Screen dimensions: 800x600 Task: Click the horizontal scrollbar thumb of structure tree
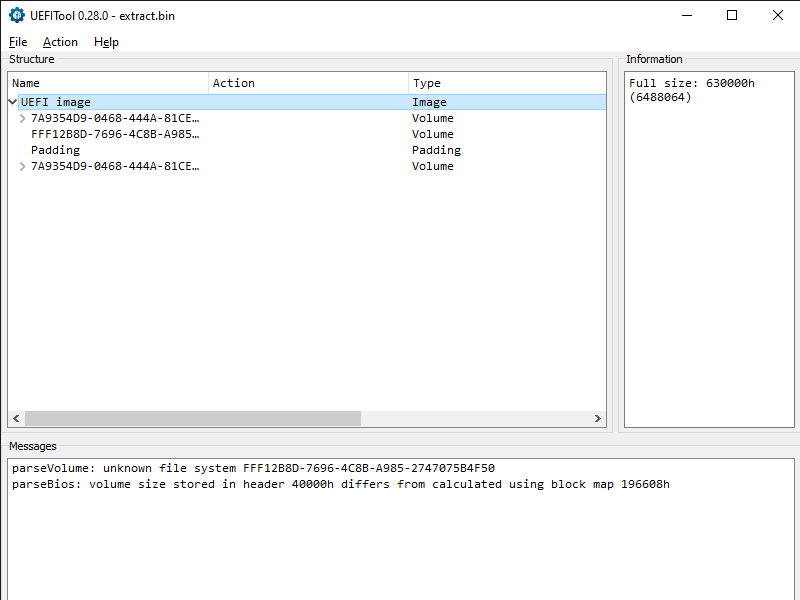(193, 418)
